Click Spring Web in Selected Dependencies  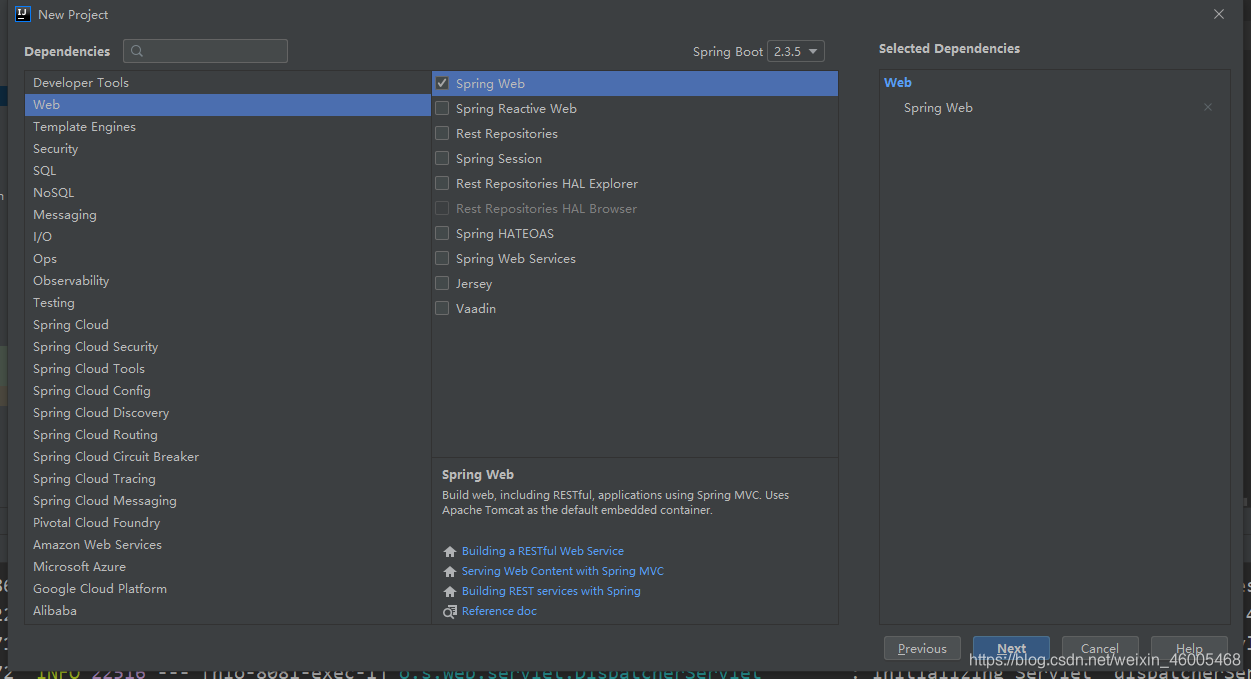(938, 108)
